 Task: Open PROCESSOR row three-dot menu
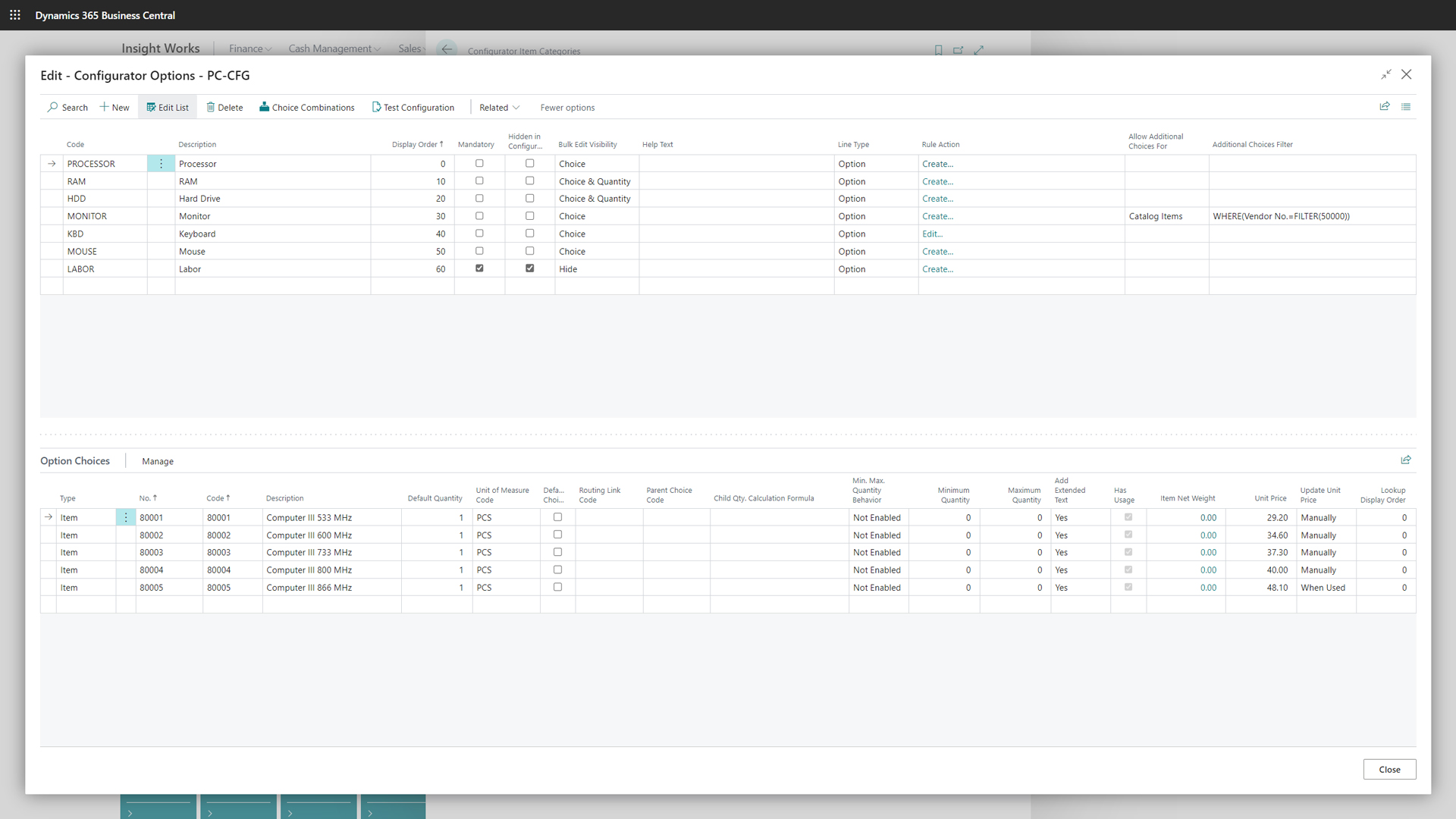tap(161, 164)
